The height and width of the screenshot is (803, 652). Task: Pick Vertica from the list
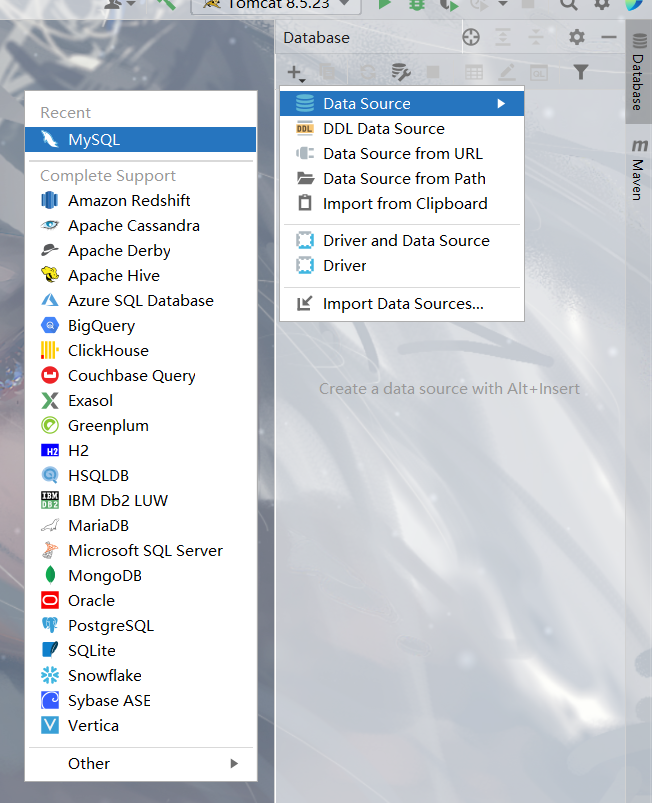coord(140,726)
